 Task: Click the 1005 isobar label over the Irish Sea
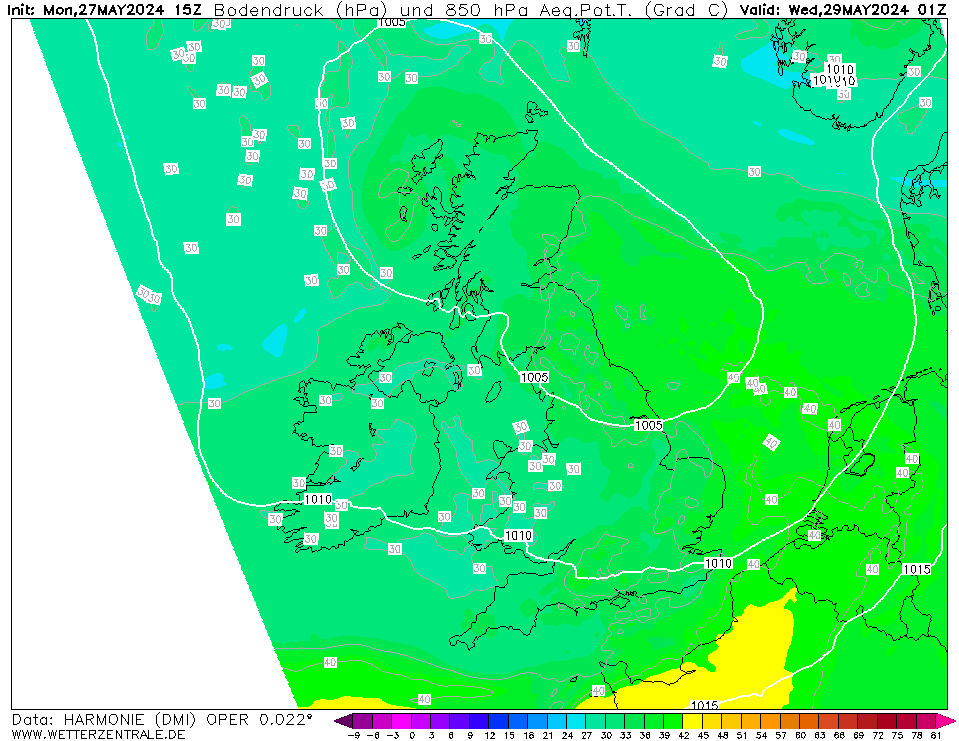(x=535, y=377)
